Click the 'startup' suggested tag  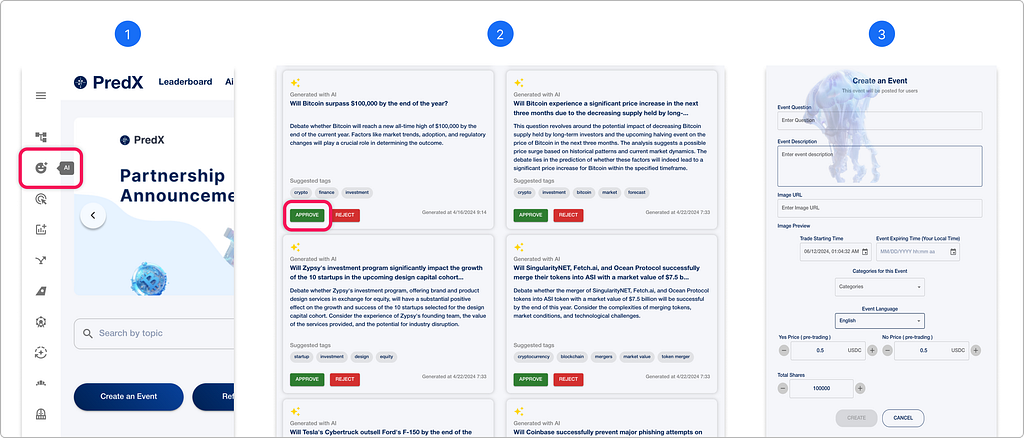[x=301, y=357]
